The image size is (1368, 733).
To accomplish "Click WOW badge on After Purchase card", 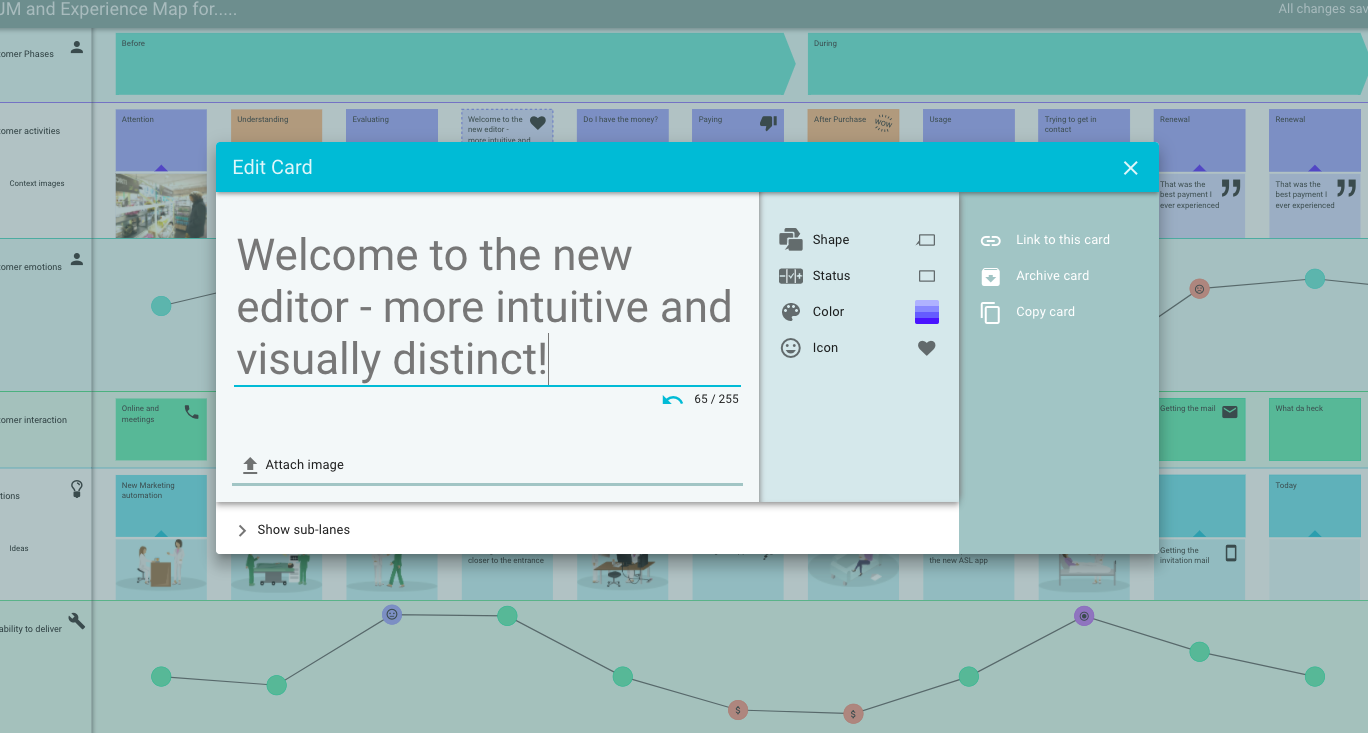I will pyautogui.click(x=883, y=123).
